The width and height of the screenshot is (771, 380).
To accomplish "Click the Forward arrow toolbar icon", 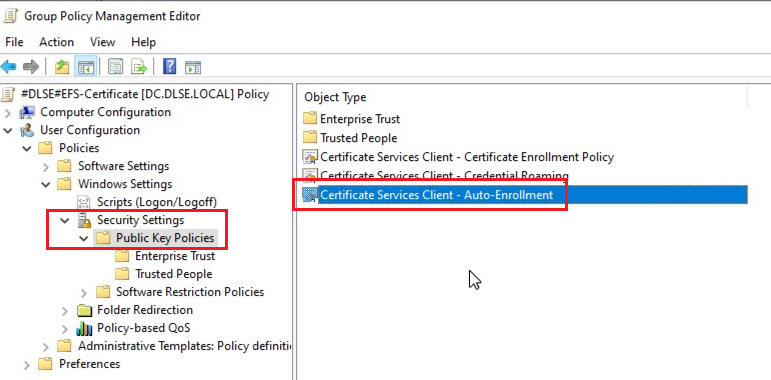I will (30, 66).
